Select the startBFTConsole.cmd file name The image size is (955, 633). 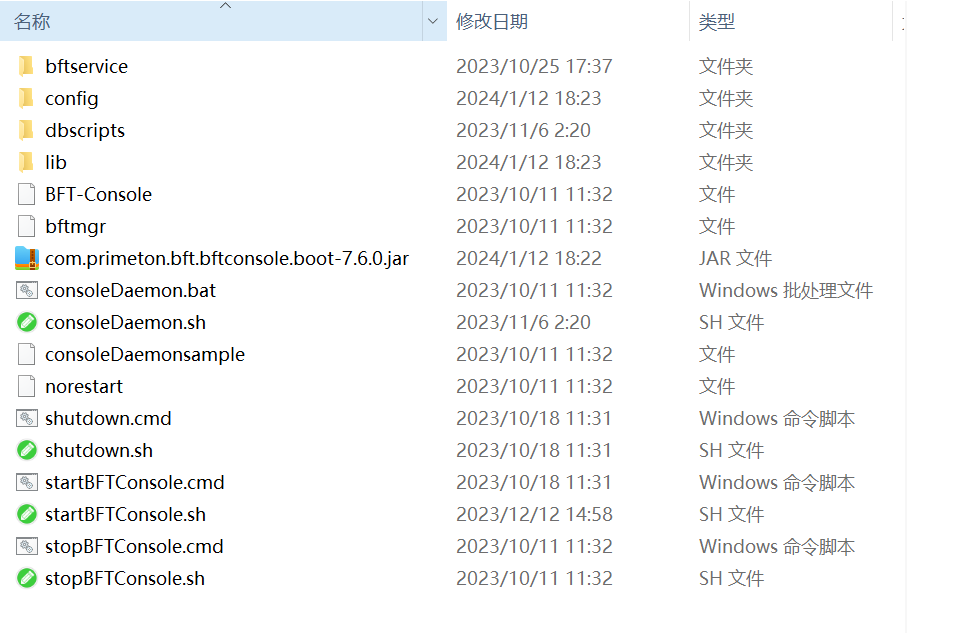pyautogui.click(x=135, y=482)
